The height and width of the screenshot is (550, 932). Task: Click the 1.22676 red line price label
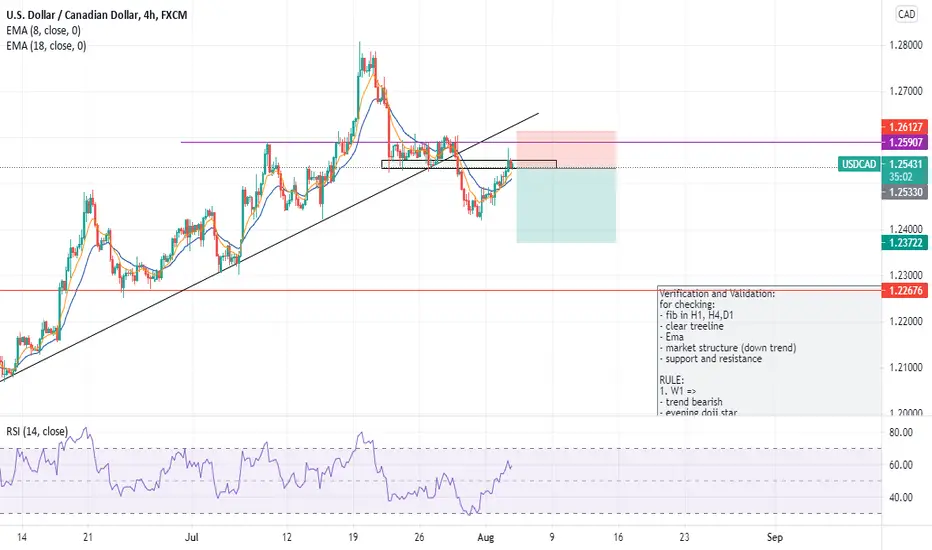point(904,290)
